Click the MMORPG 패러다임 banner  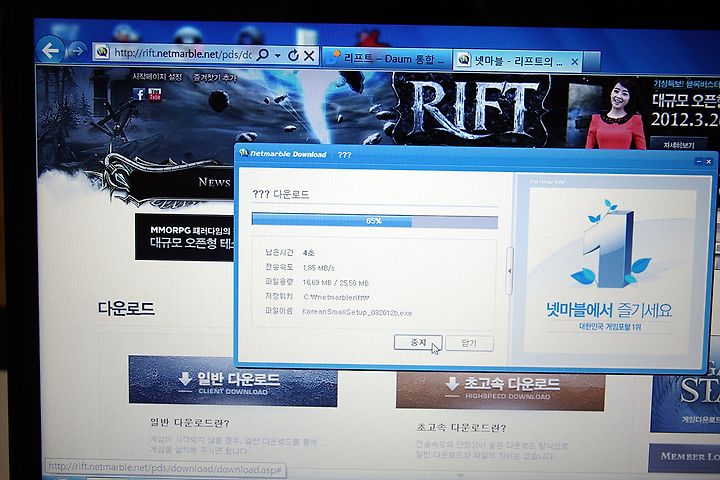pos(185,237)
